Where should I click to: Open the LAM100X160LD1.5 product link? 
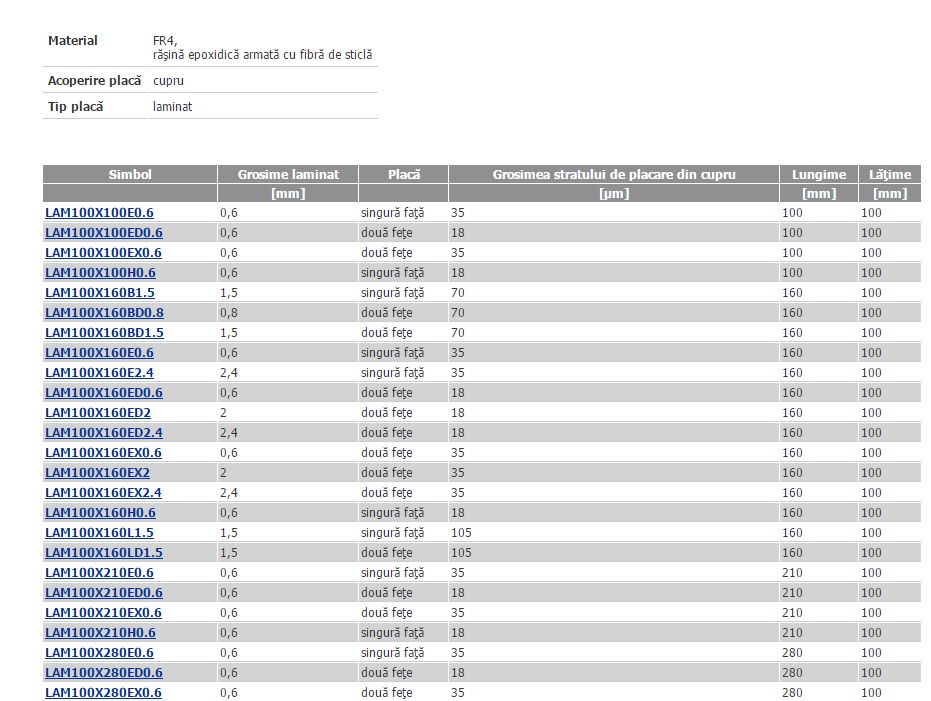[x=103, y=553]
